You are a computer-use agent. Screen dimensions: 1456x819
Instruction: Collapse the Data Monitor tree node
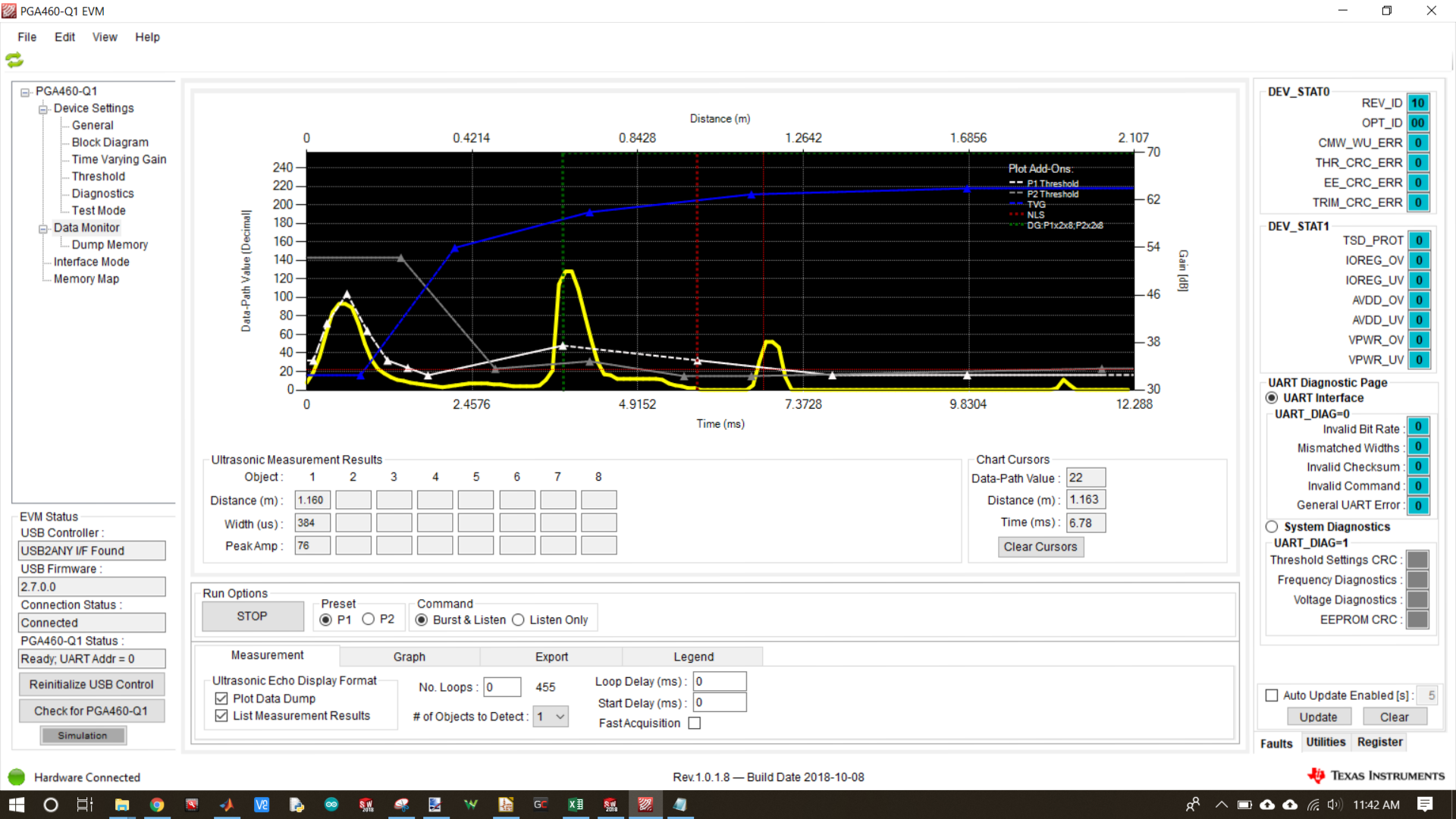(43, 229)
